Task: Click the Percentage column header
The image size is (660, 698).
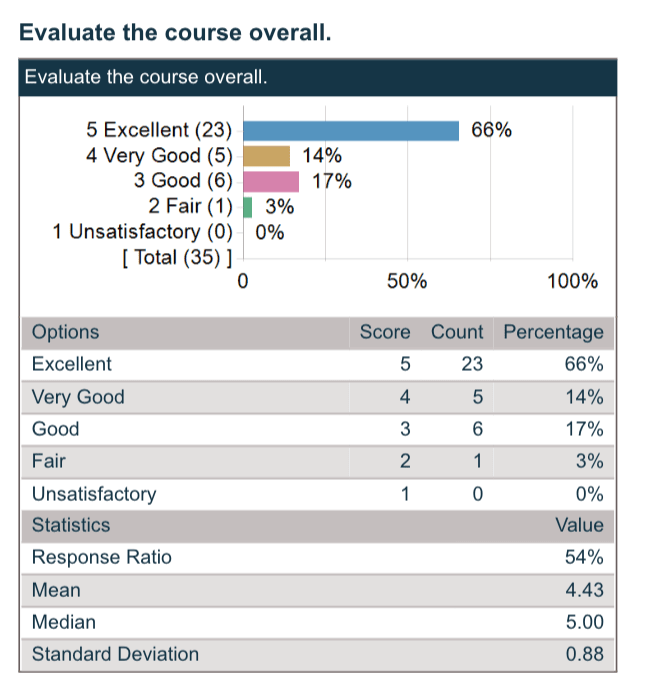Action: [x=553, y=332]
